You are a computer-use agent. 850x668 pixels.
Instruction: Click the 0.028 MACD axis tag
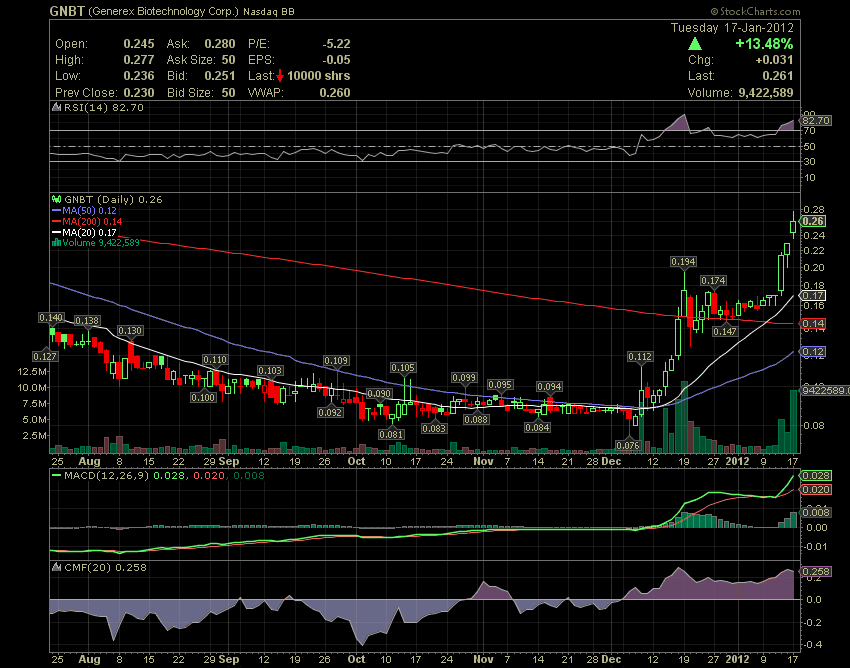coord(816,476)
